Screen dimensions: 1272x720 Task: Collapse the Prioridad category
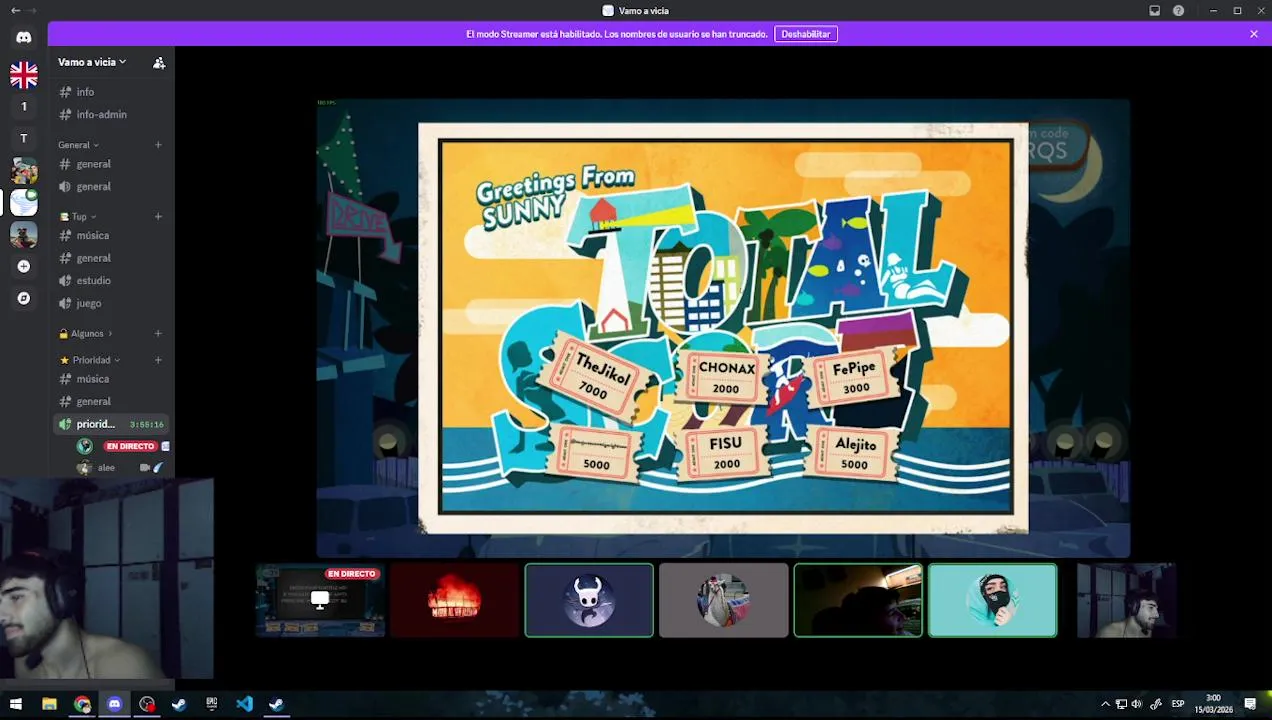(90, 360)
